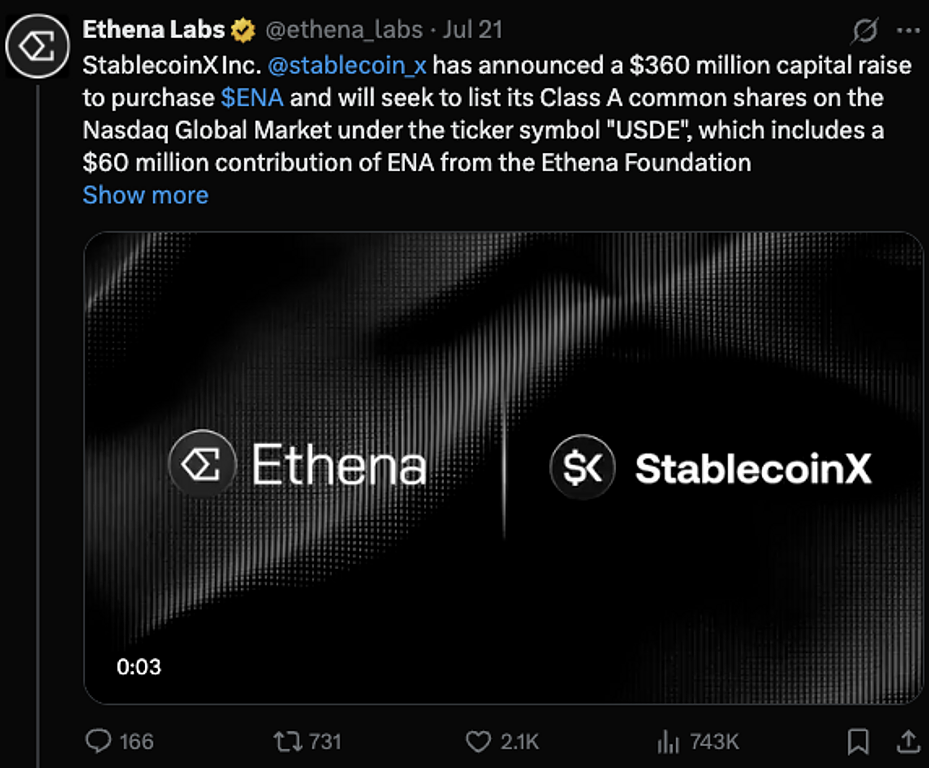Viewport: 929px width, 768px height.
Task: Expand the post with Show more
Action: (x=145, y=194)
